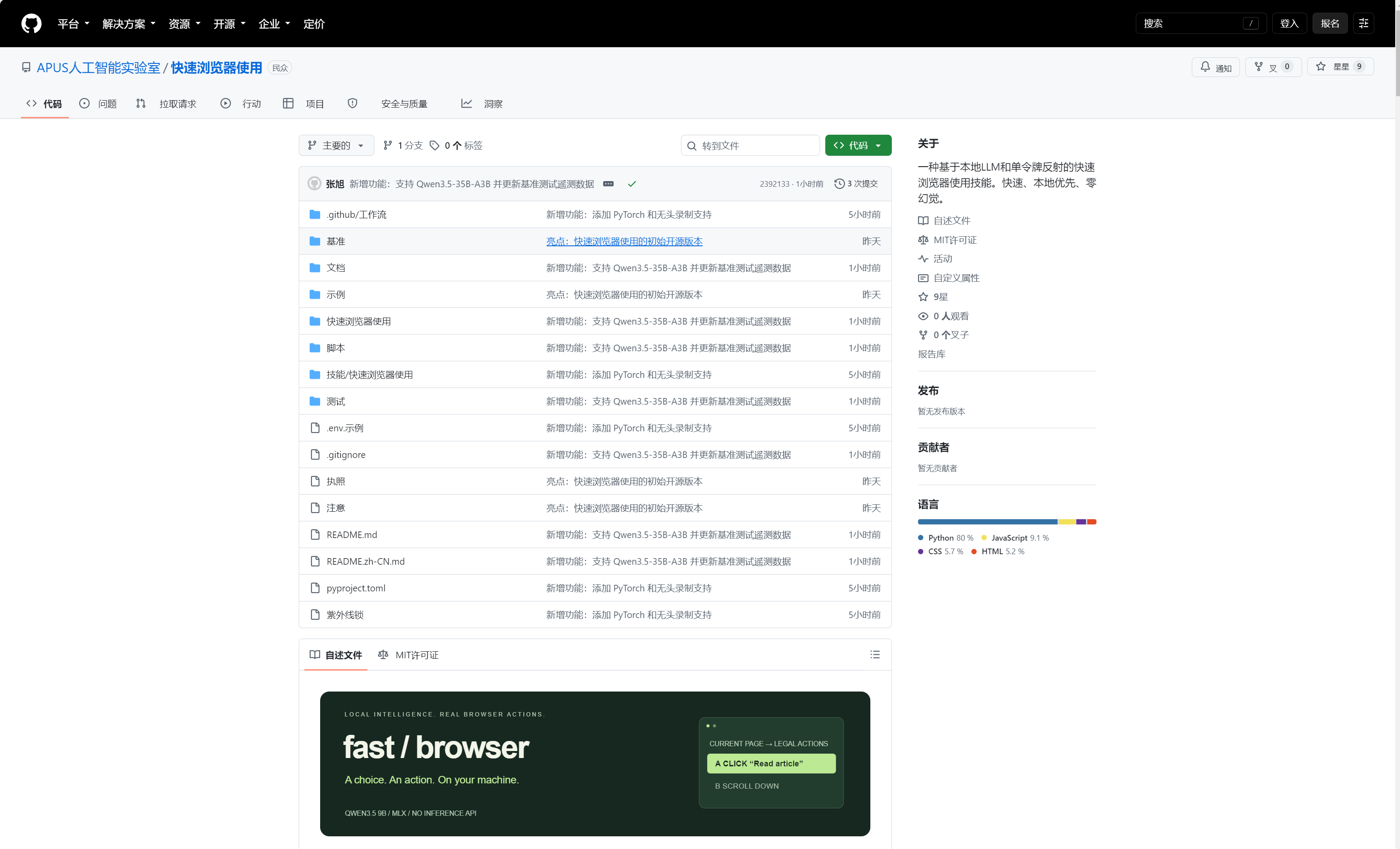Open the 安全与质量 tab

388,103
